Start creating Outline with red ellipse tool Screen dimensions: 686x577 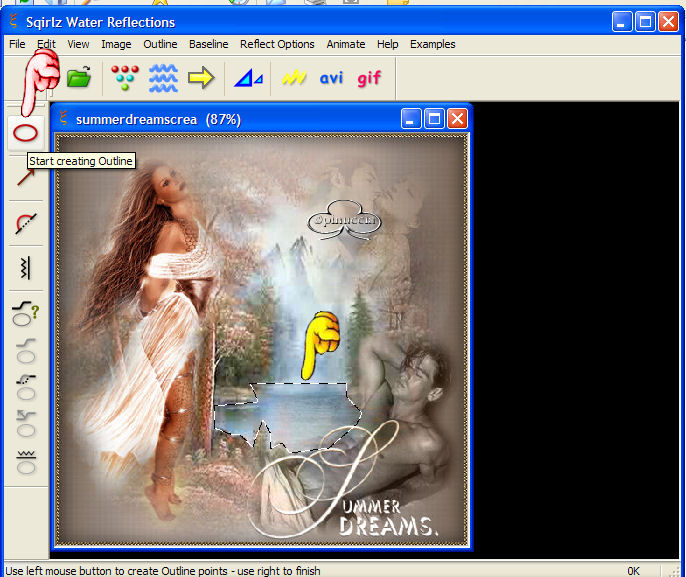(25, 133)
